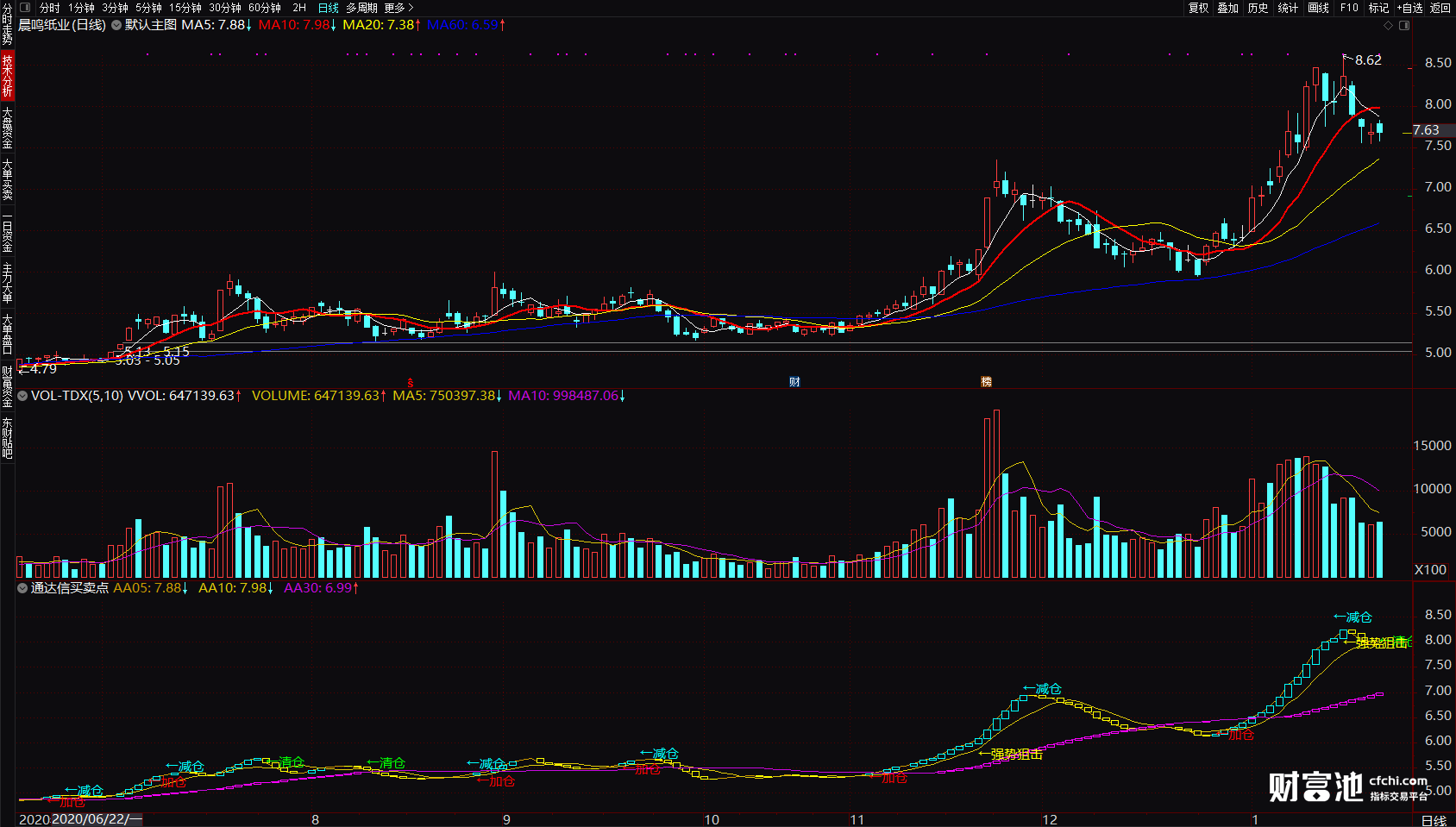The width and height of the screenshot is (1456, 827).
Task: Select the 日线 daily period tab
Action: pos(329,8)
